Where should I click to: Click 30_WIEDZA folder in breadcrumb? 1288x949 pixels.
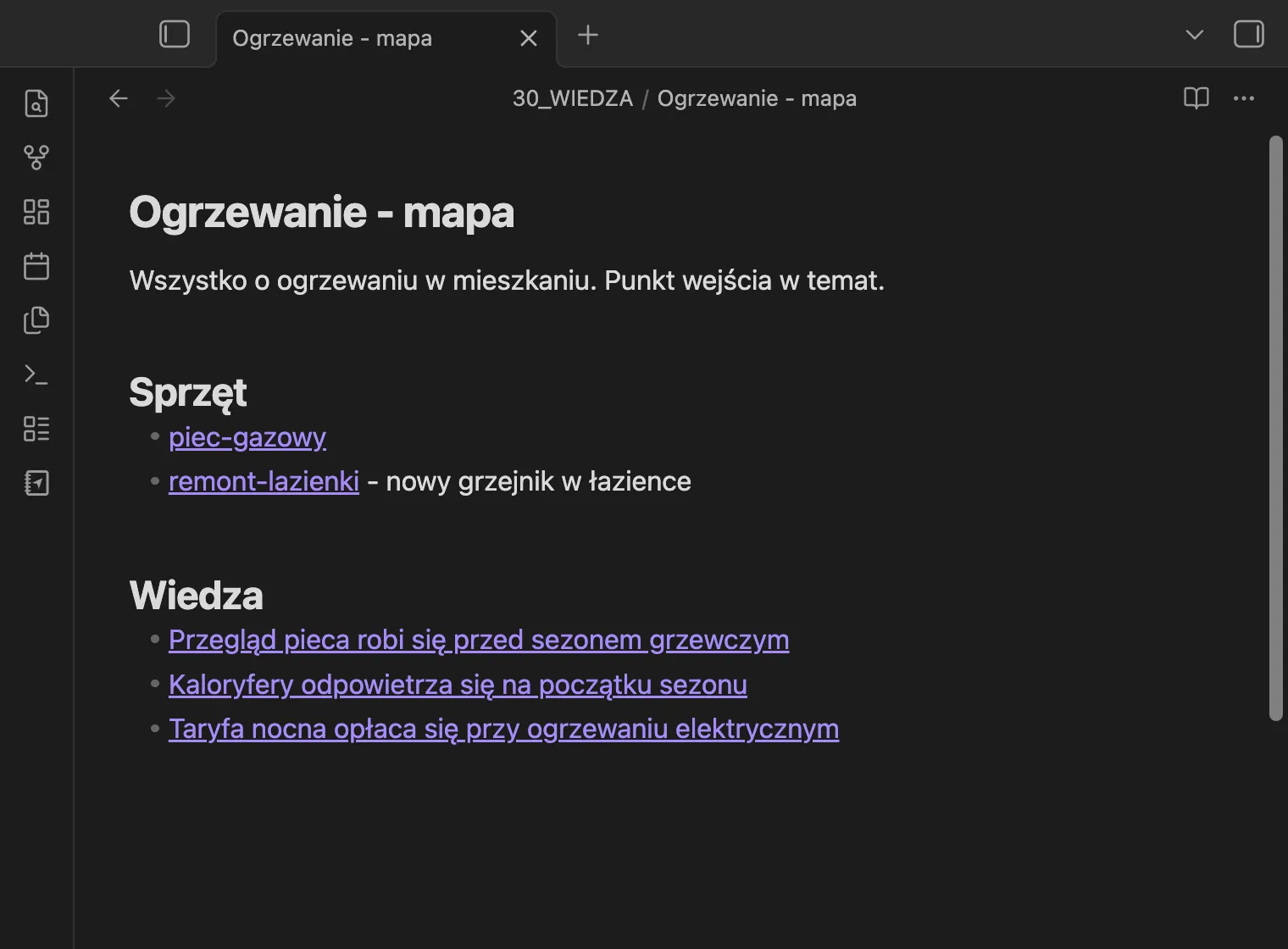click(x=573, y=98)
